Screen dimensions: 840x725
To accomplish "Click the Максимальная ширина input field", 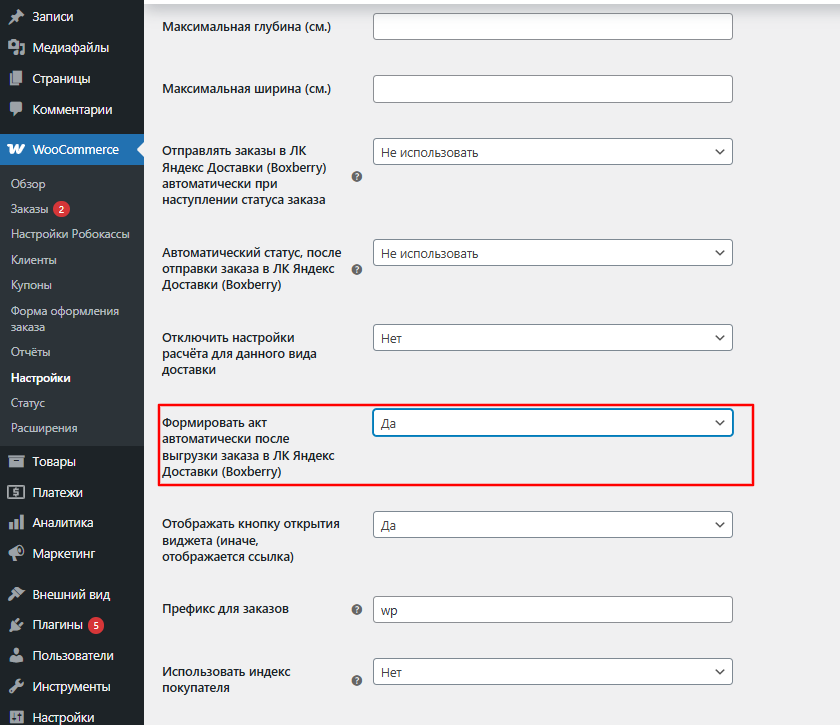I will [552, 89].
